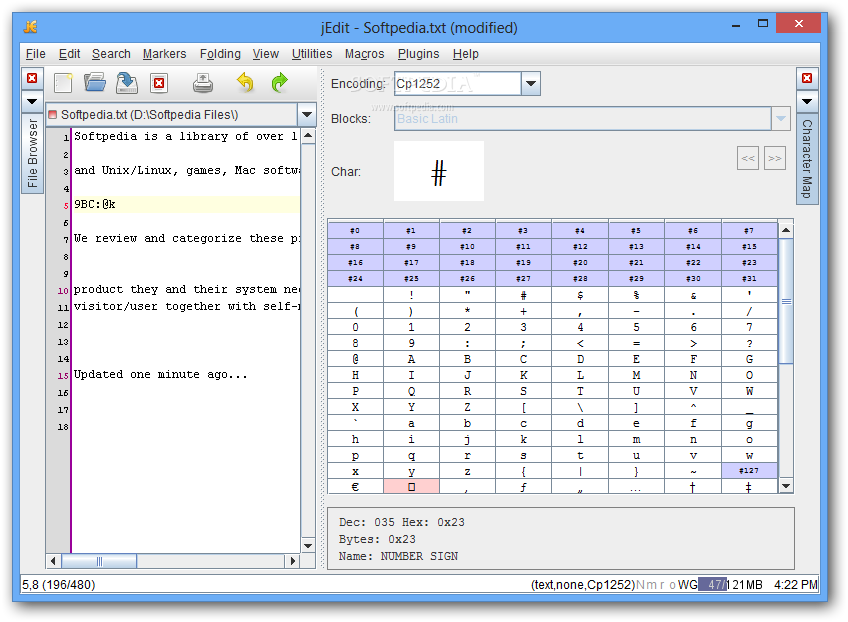Open the left dock dropdown arrow menu
The image size is (848, 622).
click(x=32, y=101)
